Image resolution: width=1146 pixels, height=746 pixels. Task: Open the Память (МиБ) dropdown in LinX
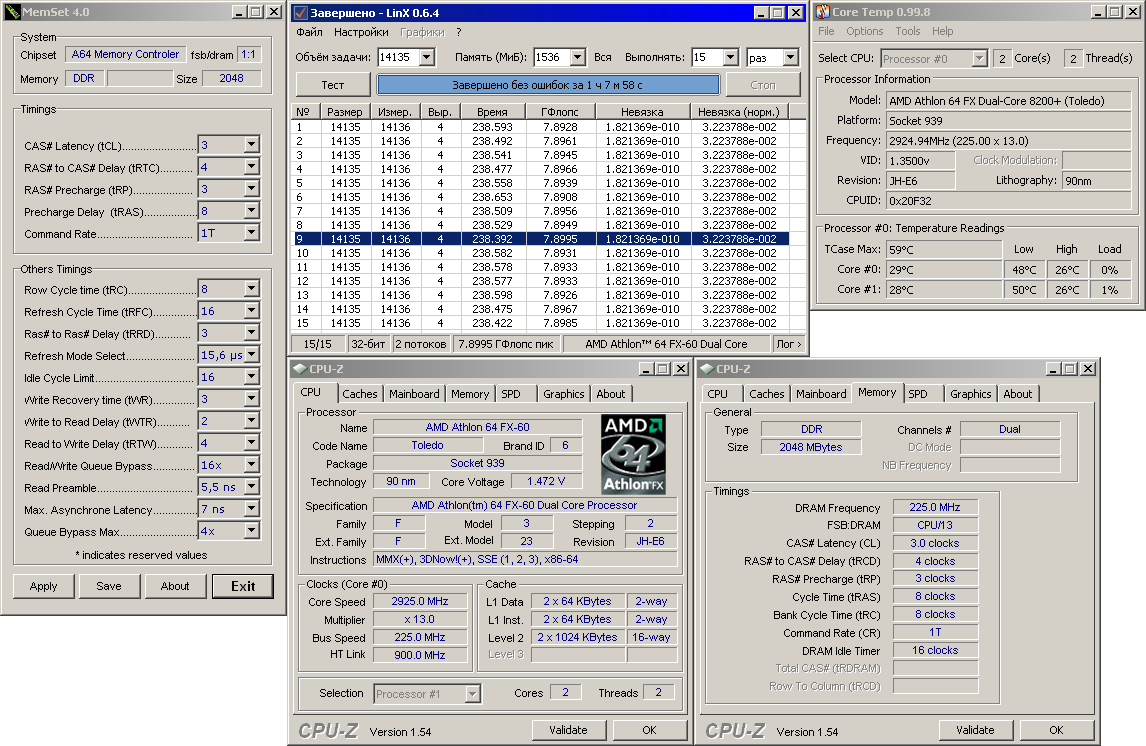click(579, 58)
